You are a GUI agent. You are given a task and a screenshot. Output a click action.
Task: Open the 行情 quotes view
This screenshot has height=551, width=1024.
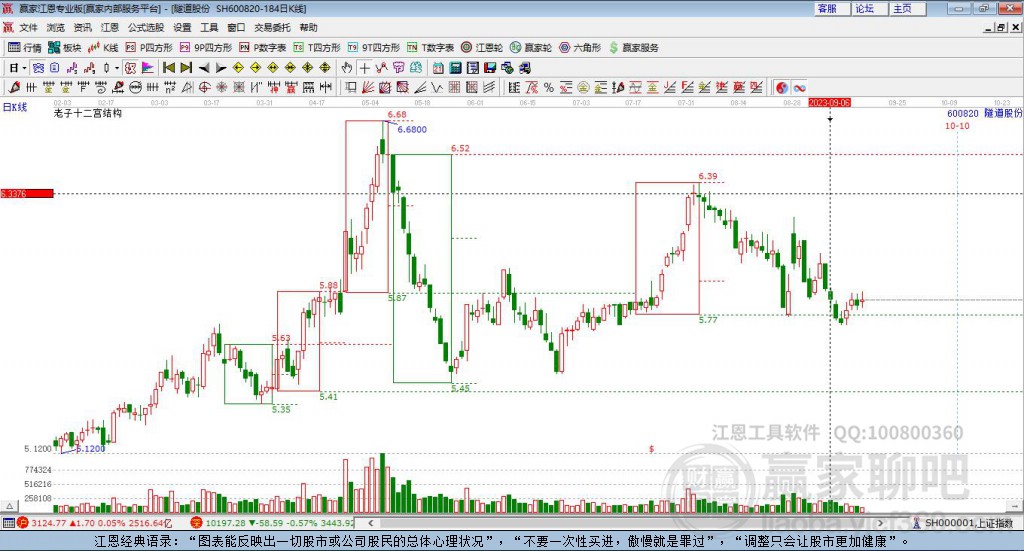tap(25, 48)
